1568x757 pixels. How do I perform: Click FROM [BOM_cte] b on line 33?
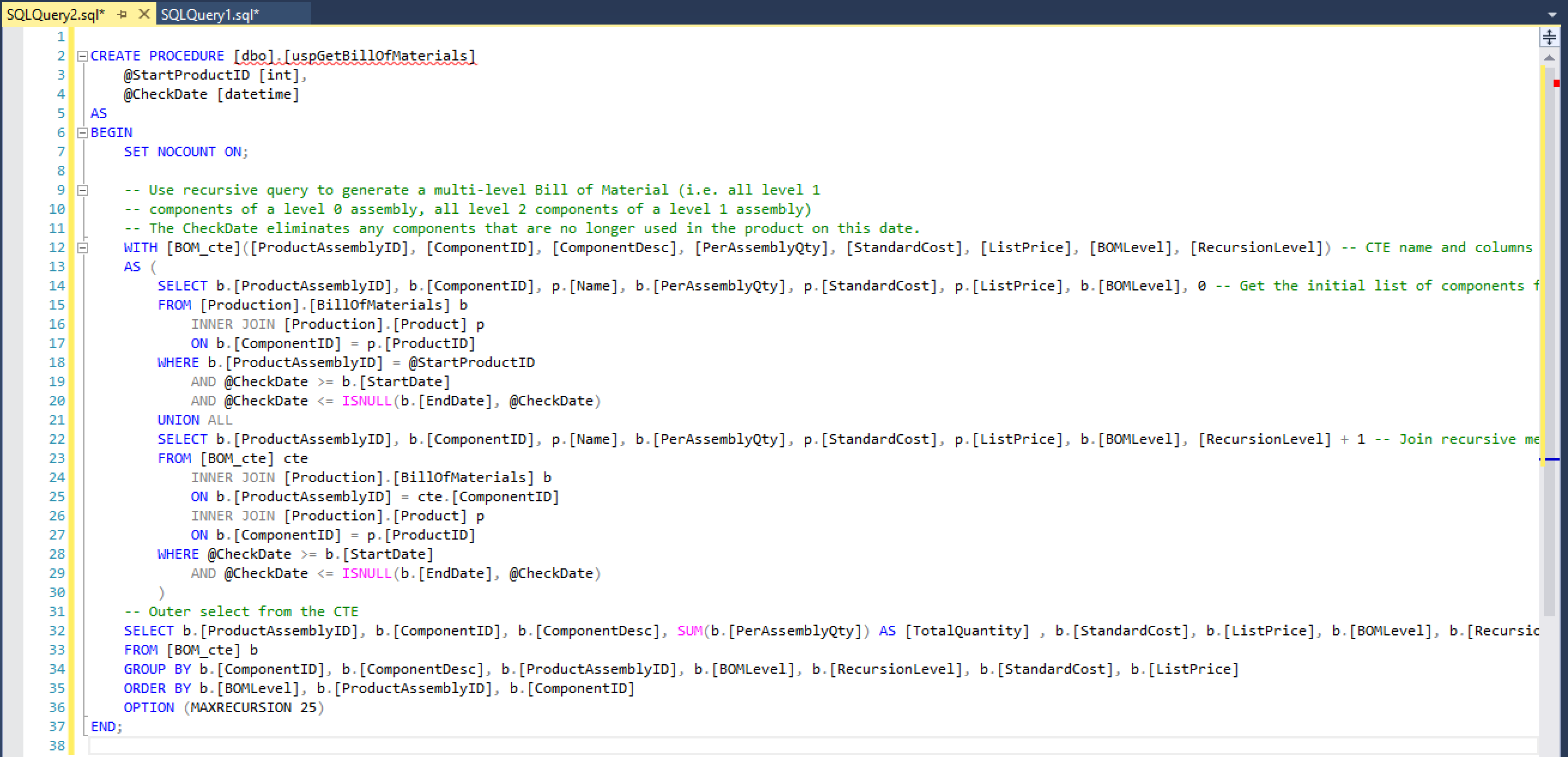point(190,650)
